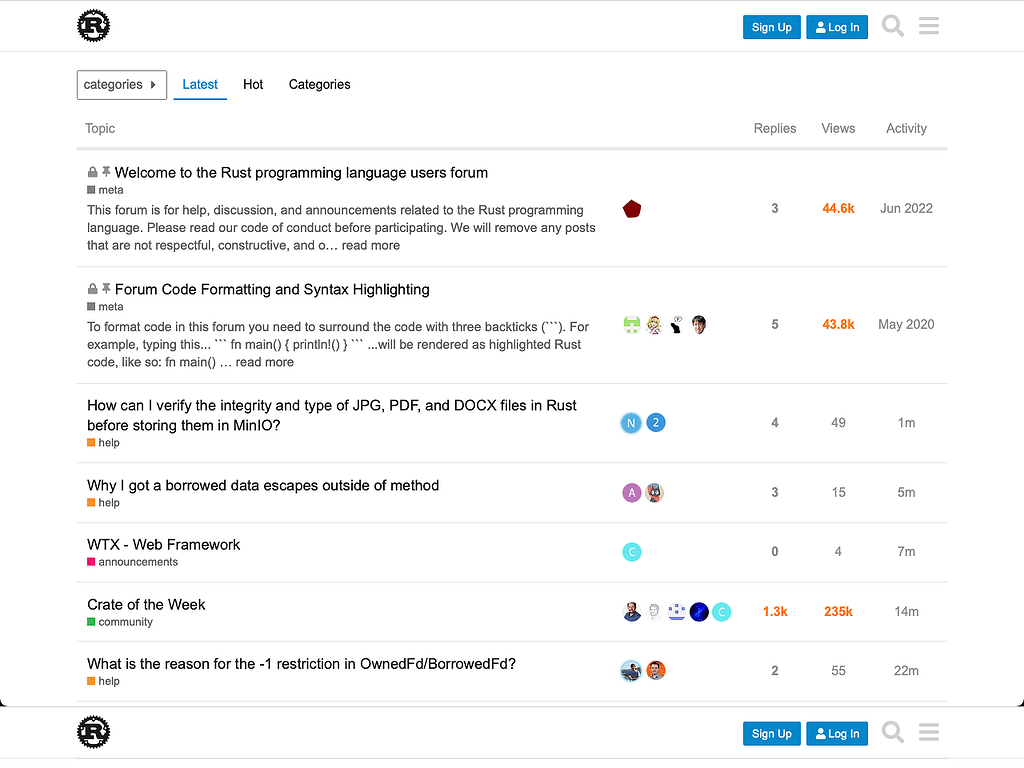Click 'read more' on Welcome post excerpt
This screenshot has height=768, width=1024.
coord(370,245)
